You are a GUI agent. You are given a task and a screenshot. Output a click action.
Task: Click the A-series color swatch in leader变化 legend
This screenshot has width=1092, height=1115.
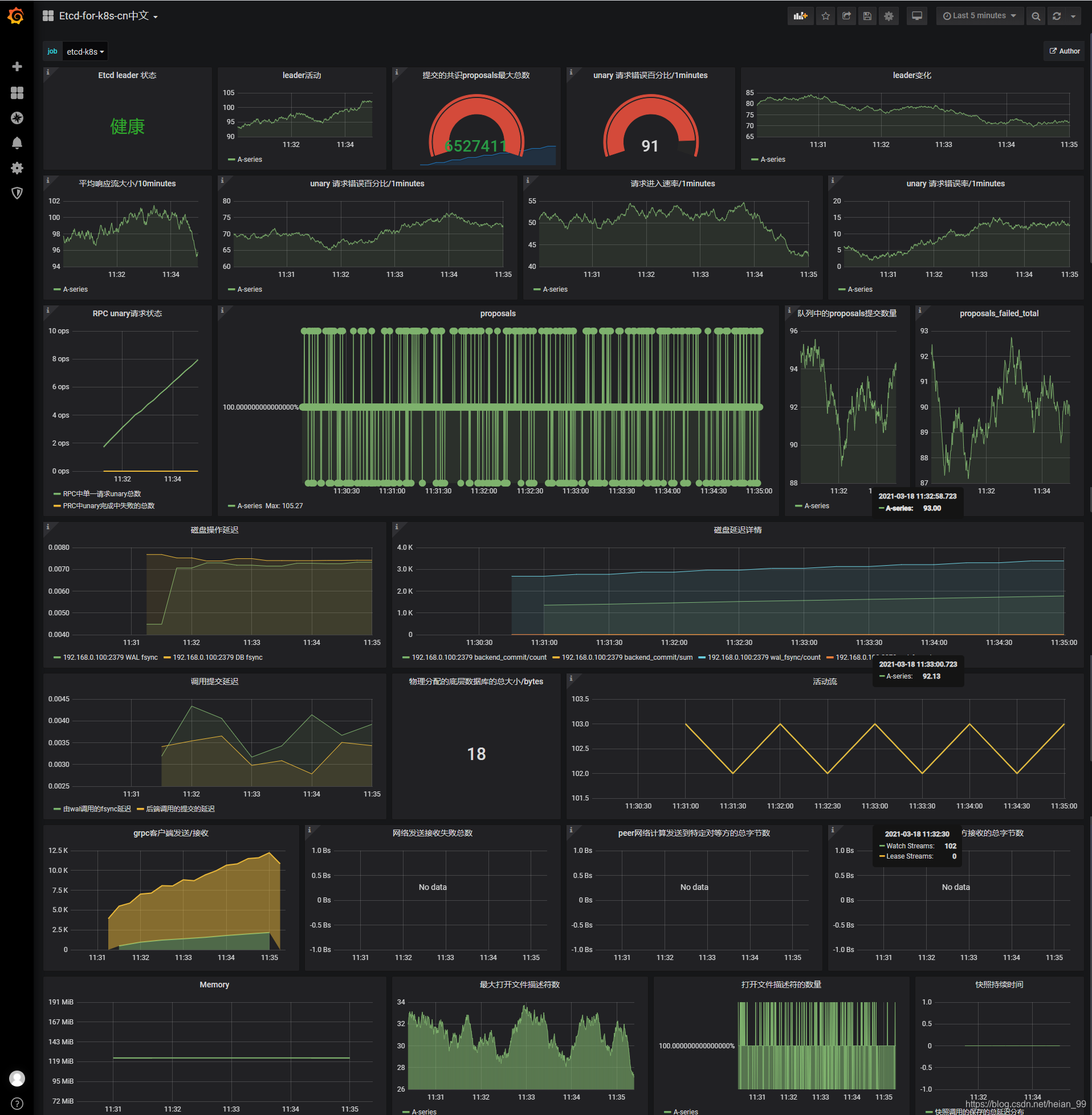tap(755, 160)
